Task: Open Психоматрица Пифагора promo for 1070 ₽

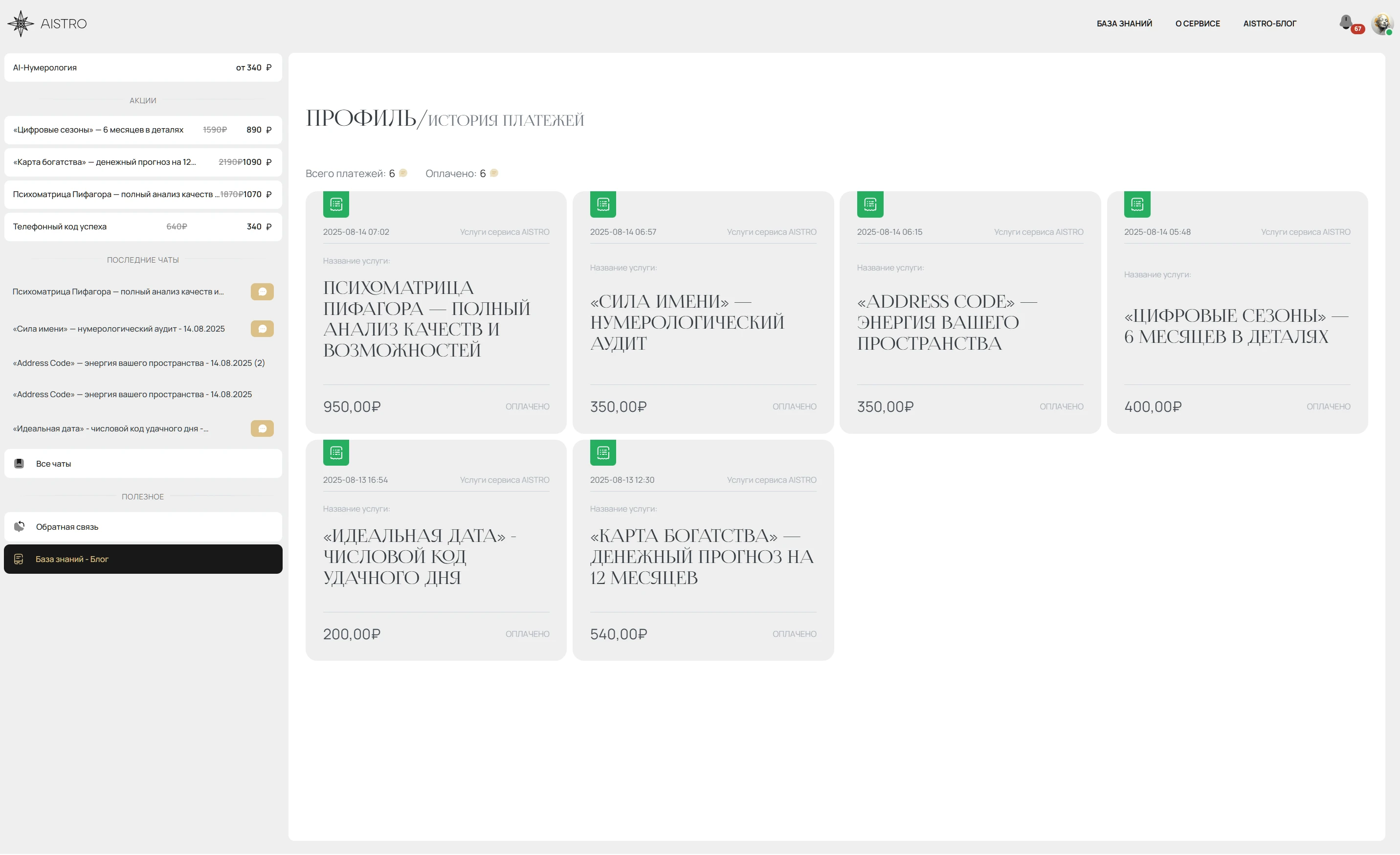Action: (x=143, y=194)
